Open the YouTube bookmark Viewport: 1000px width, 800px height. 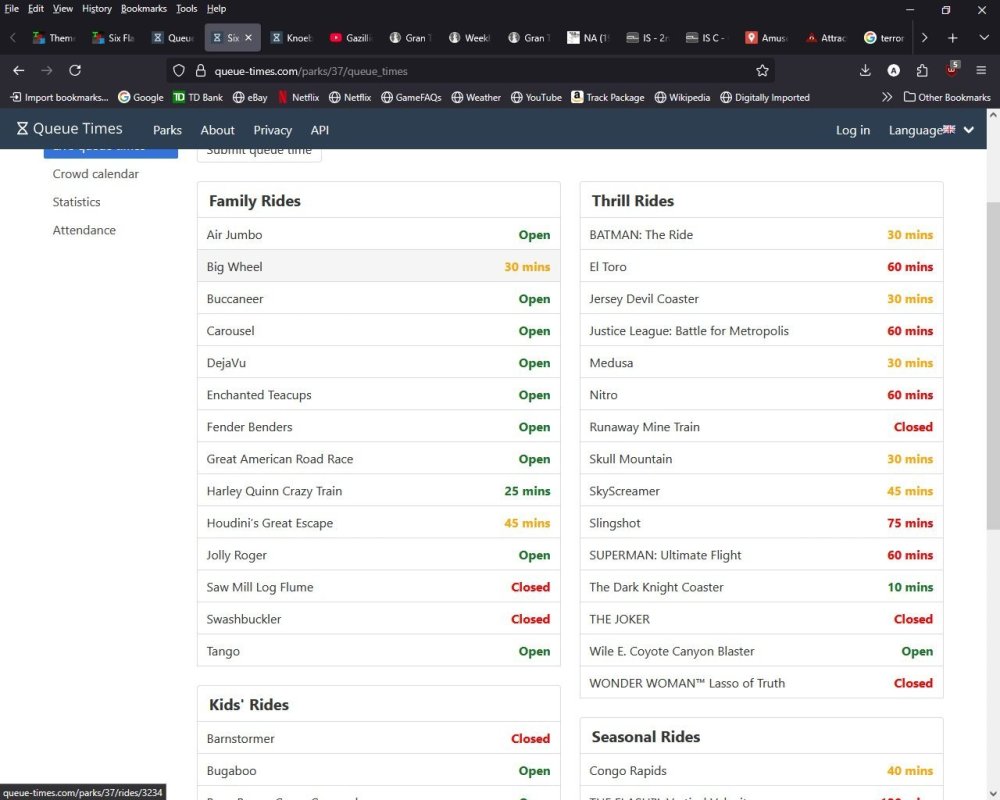(x=536, y=97)
